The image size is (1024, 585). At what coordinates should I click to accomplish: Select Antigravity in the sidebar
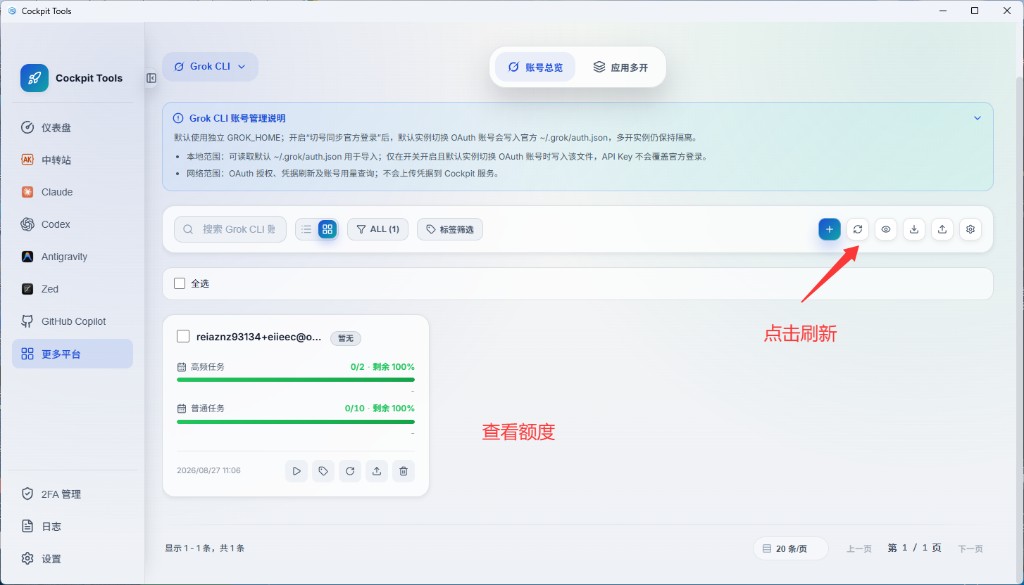click(x=72, y=257)
